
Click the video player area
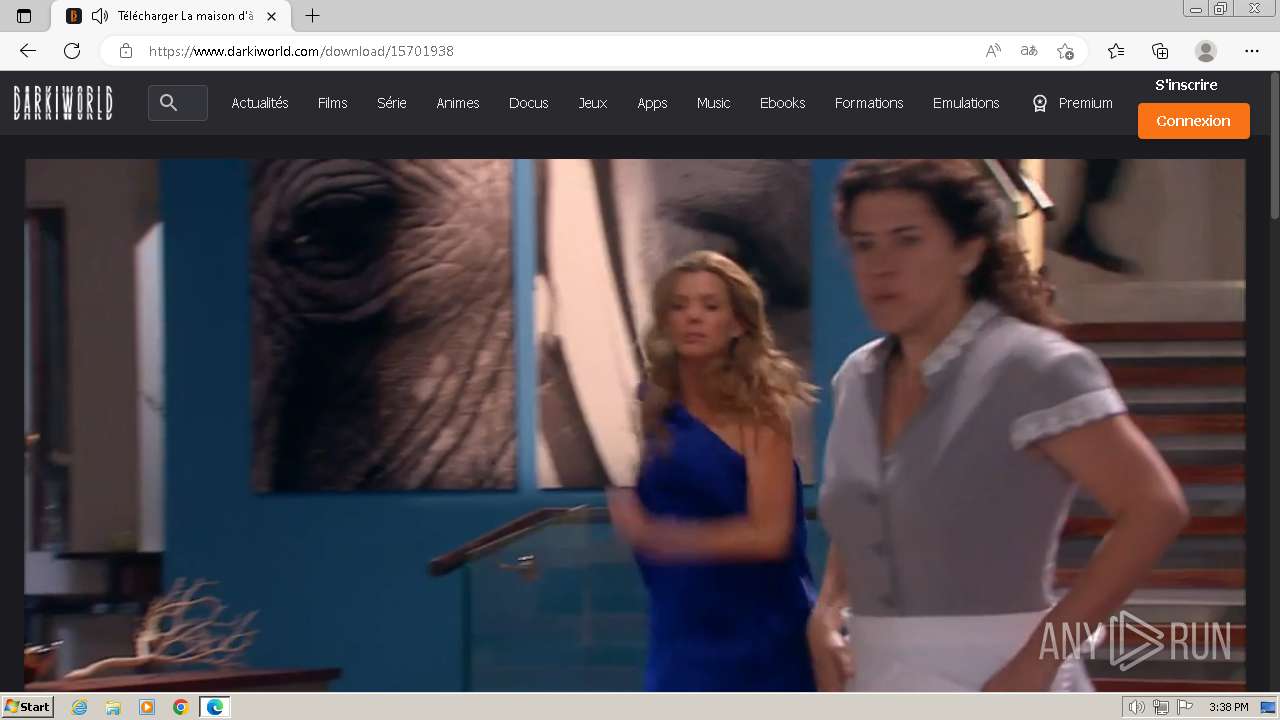(635, 425)
